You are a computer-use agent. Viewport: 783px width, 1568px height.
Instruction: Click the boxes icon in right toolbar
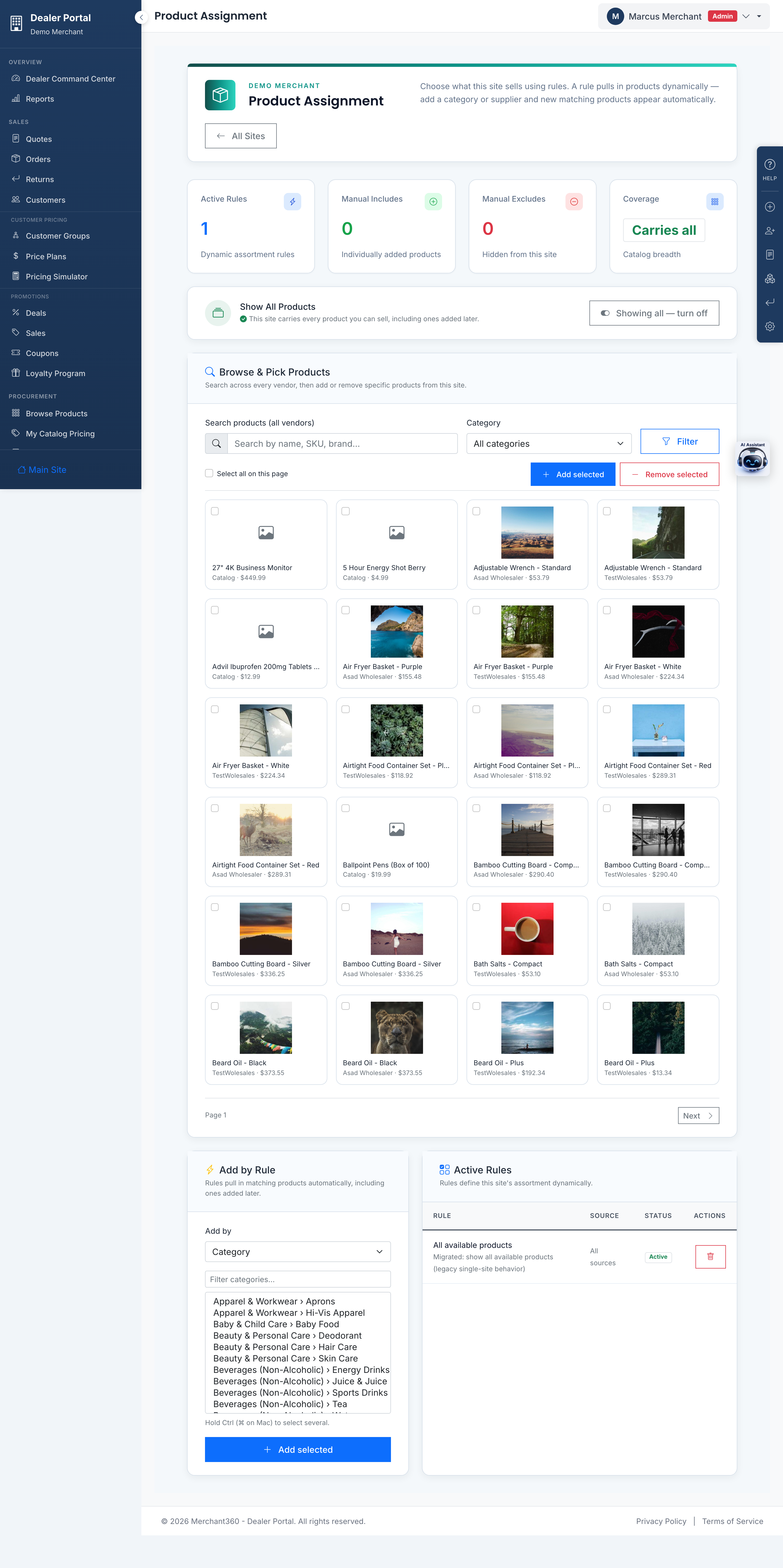point(770,279)
